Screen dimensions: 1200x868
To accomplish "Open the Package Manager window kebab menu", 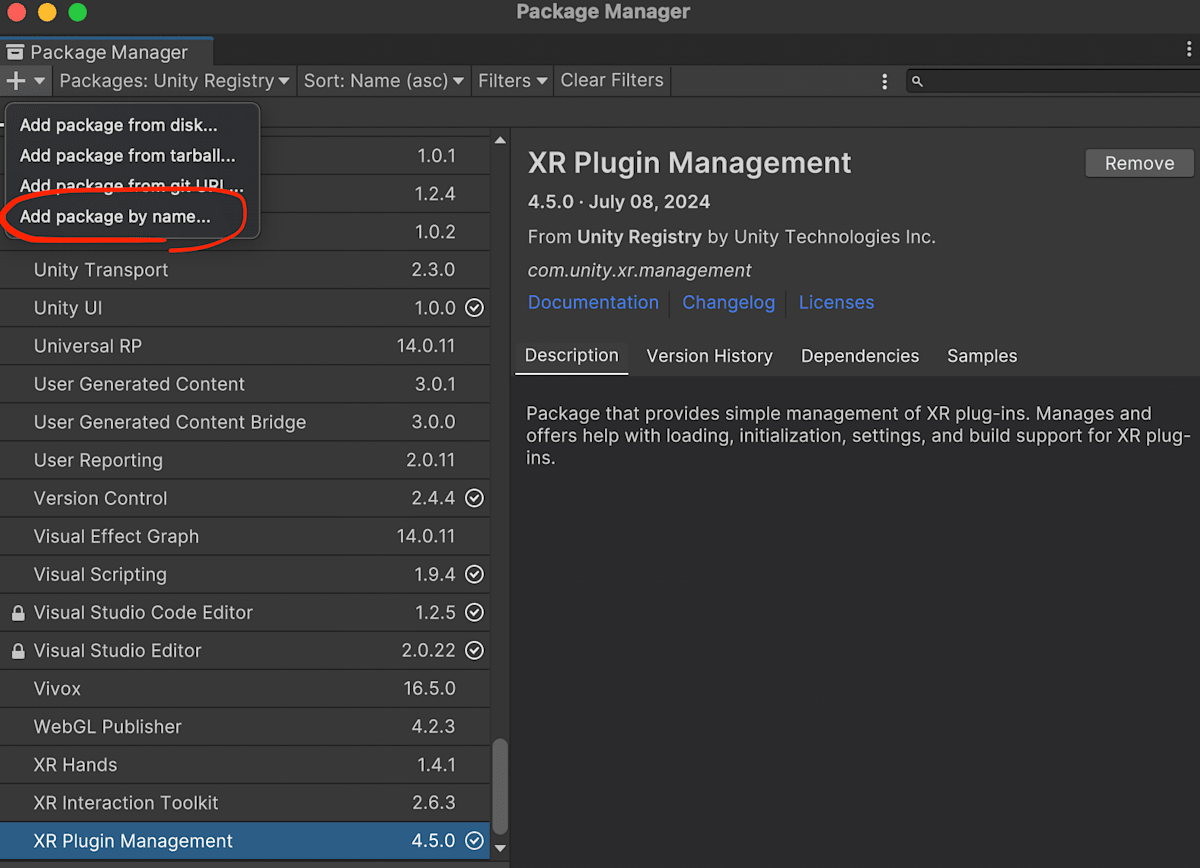I will [x=1187, y=51].
